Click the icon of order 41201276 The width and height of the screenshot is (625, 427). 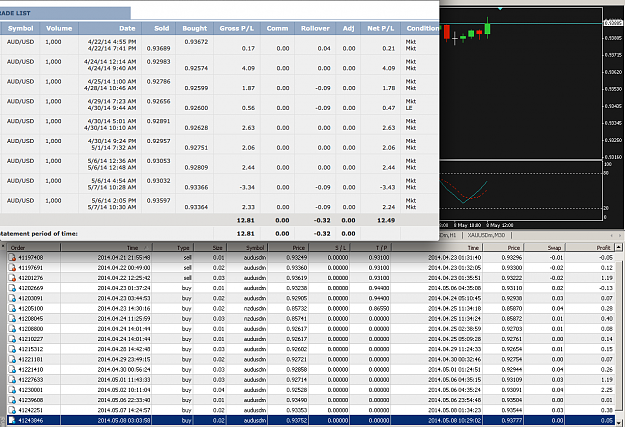(12, 278)
